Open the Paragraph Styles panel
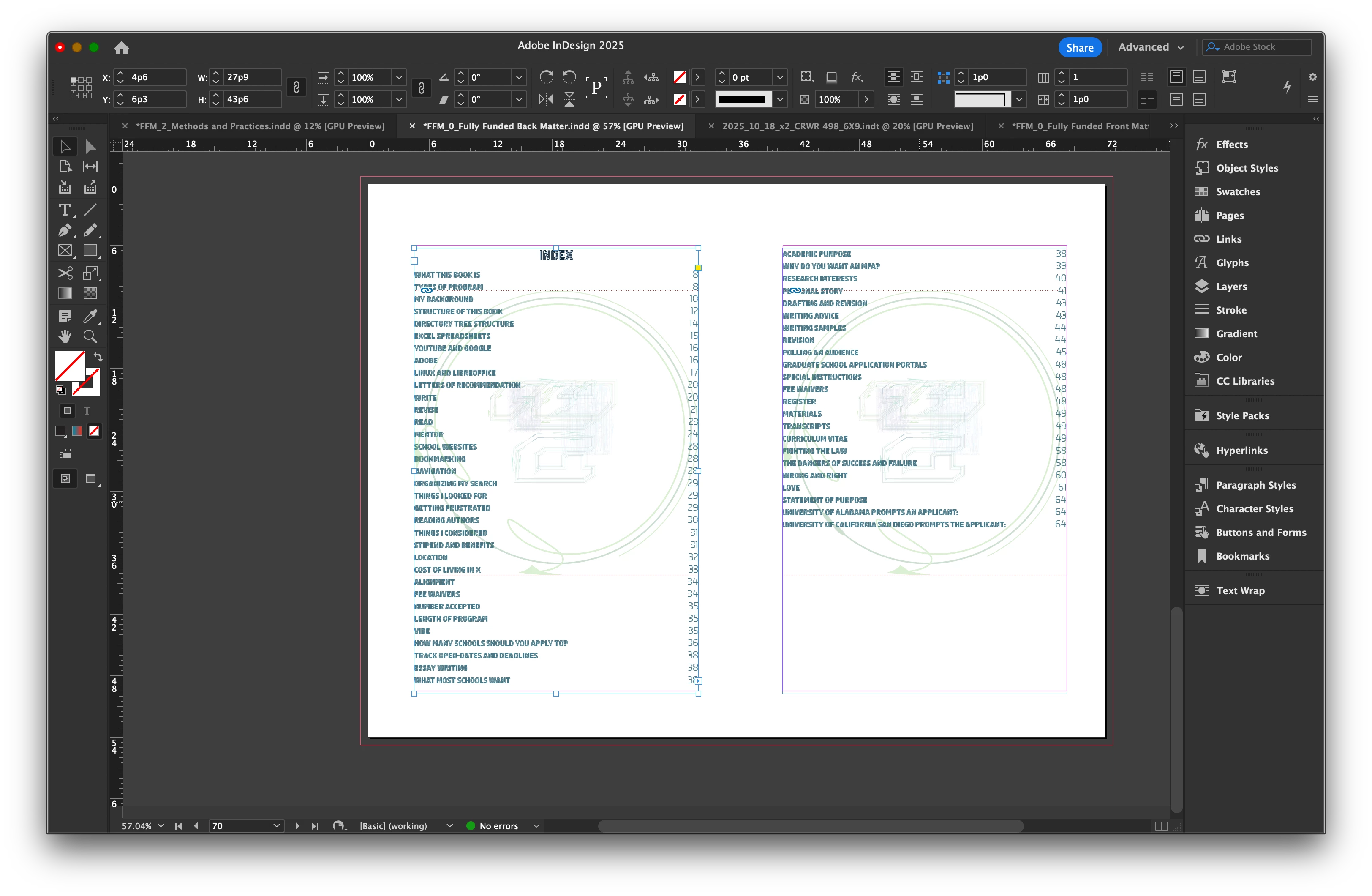The image size is (1372, 896). 1255,485
